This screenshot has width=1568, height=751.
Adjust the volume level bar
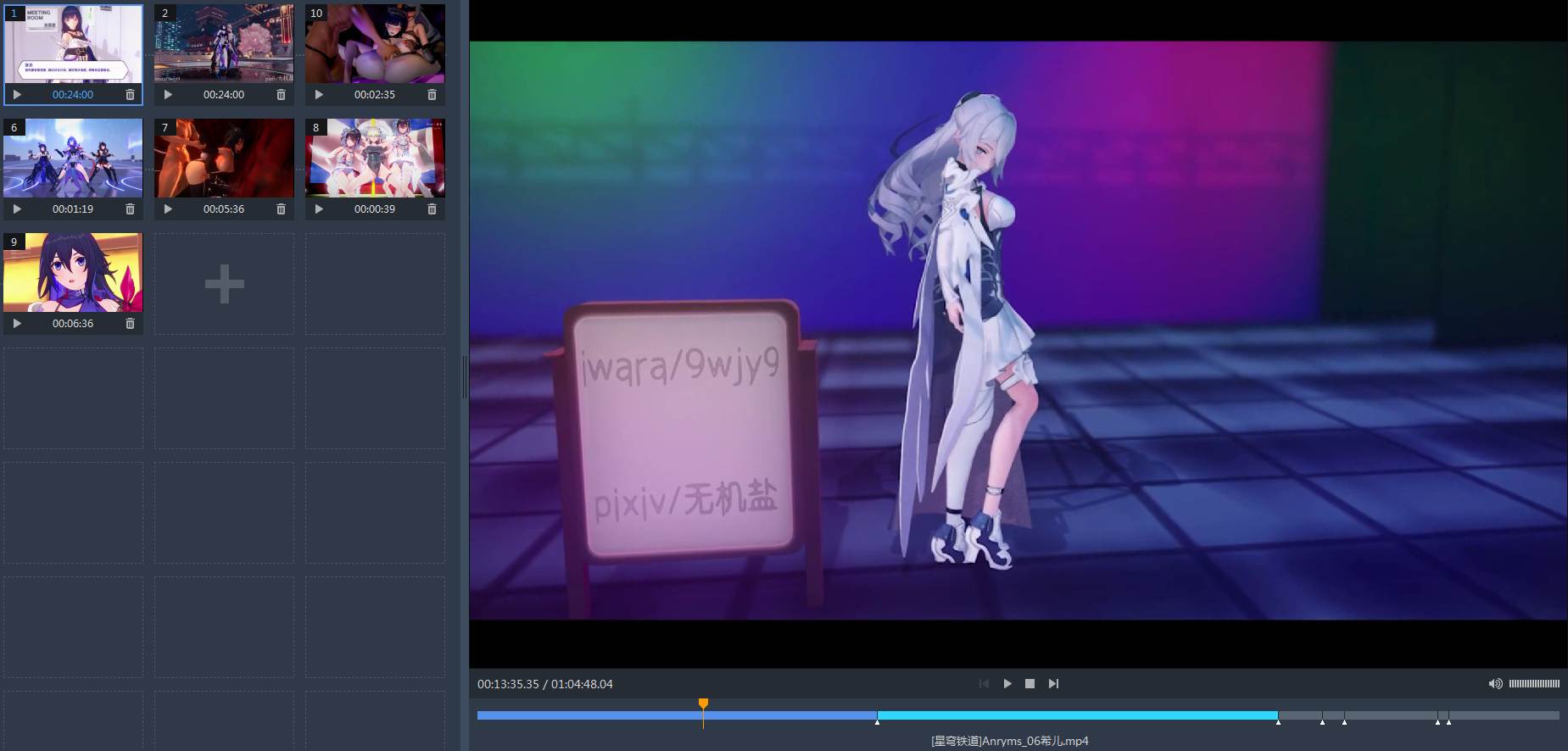(x=1534, y=684)
